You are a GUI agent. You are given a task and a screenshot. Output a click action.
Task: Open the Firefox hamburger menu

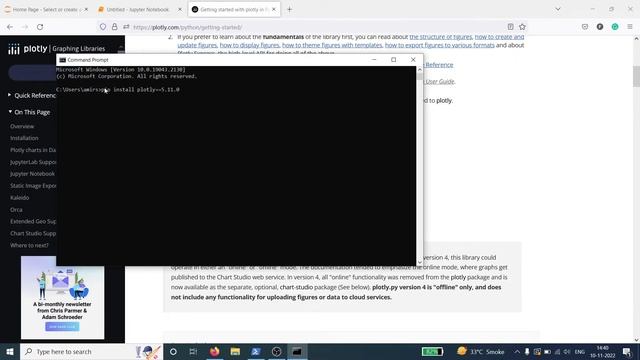[630, 27]
